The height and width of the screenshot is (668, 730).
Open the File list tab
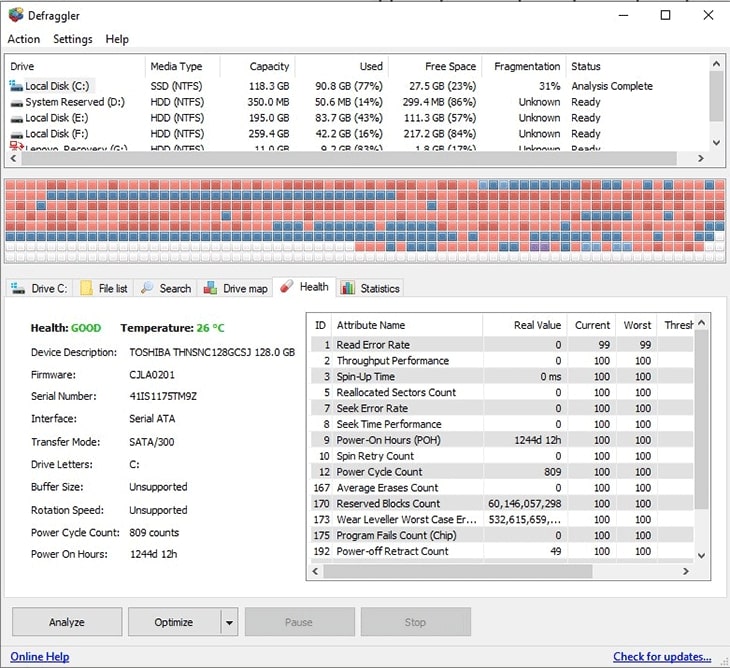(104, 289)
